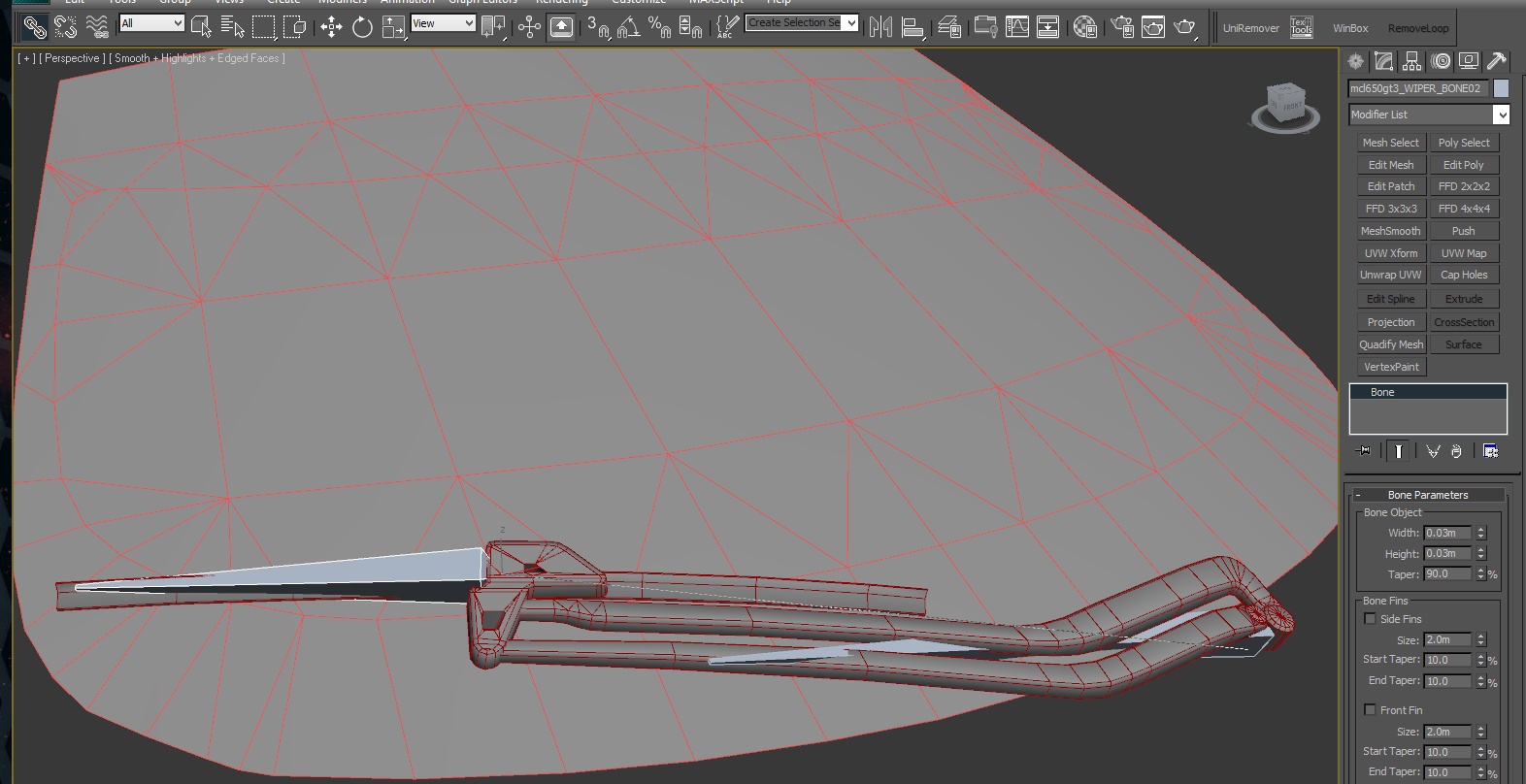
Task: Click the Render Production teapot icon
Action: 1185,26
